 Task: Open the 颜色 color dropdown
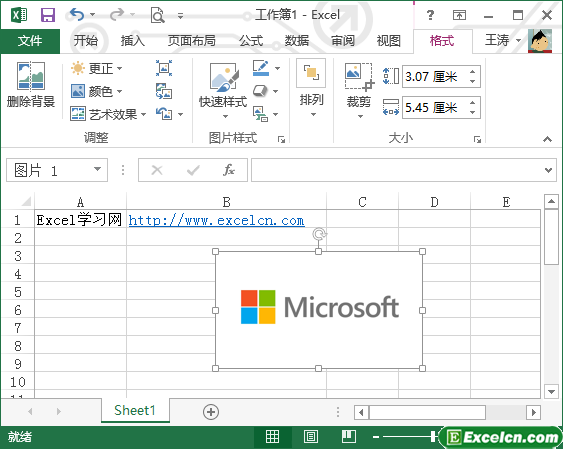96,91
